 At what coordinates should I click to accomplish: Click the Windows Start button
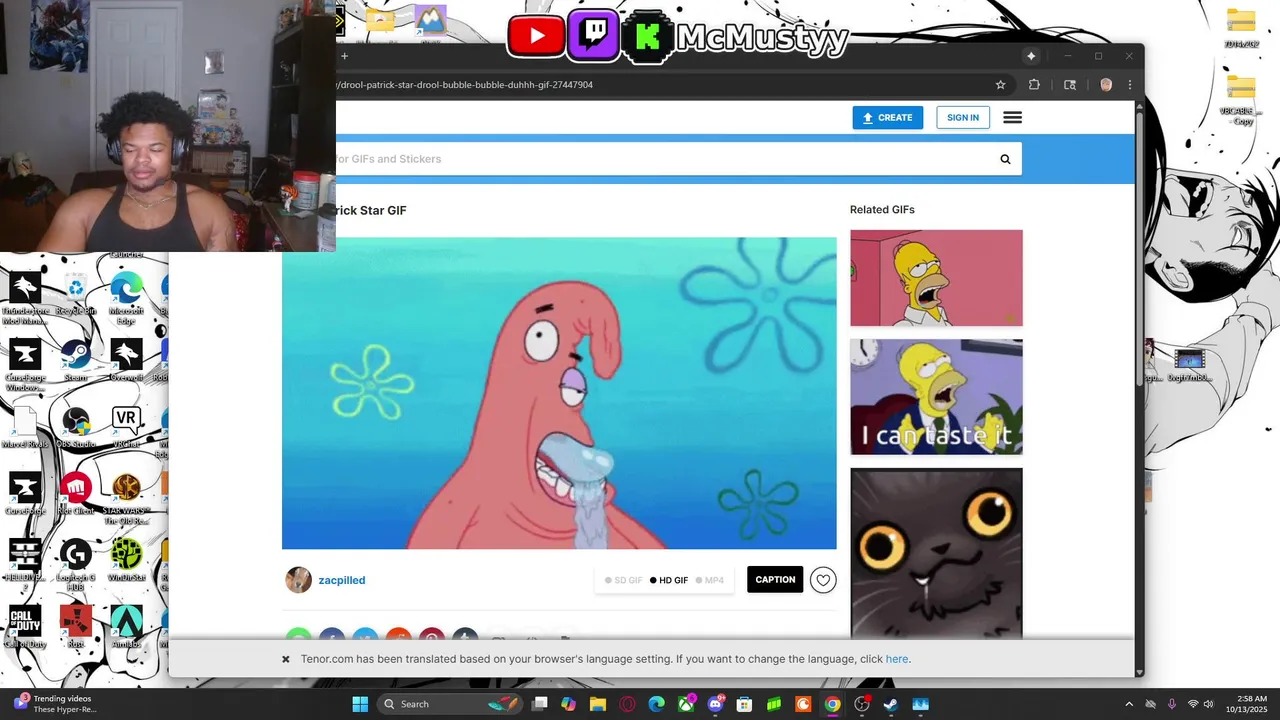pos(360,704)
